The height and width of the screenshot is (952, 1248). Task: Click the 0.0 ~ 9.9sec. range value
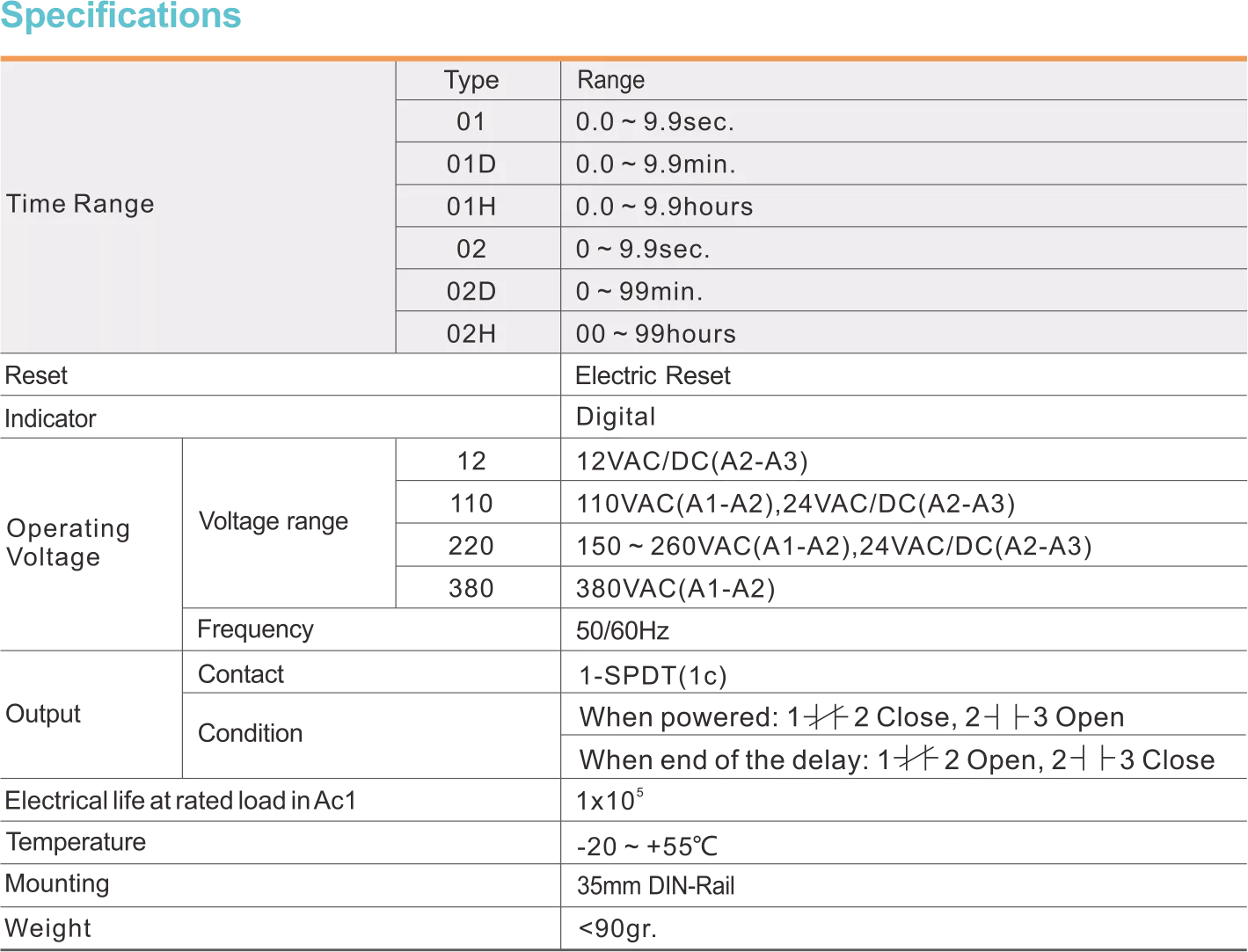pos(654,121)
